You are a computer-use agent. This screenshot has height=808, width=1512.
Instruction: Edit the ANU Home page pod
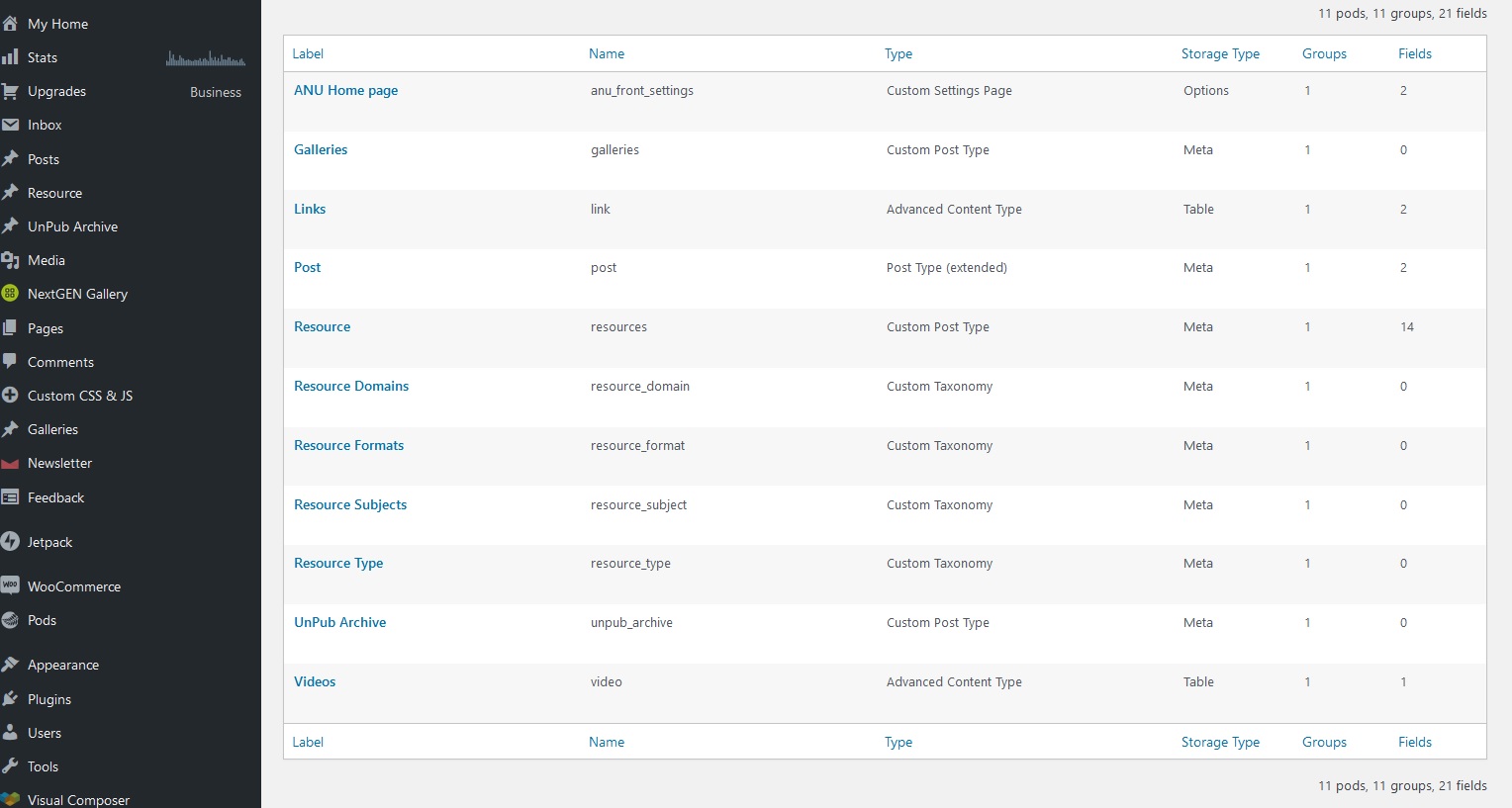(x=345, y=90)
